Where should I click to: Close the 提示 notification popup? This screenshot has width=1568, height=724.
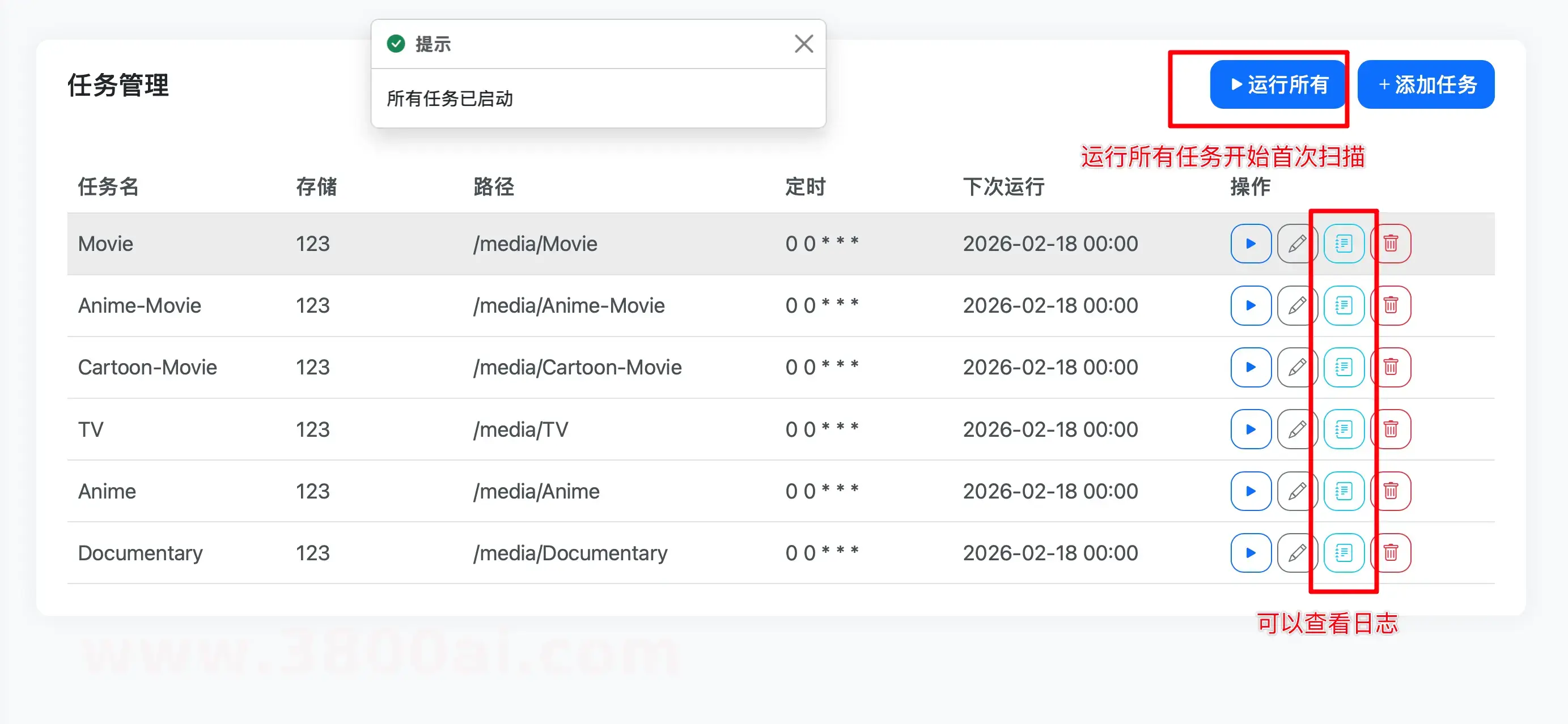pos(803,44)
